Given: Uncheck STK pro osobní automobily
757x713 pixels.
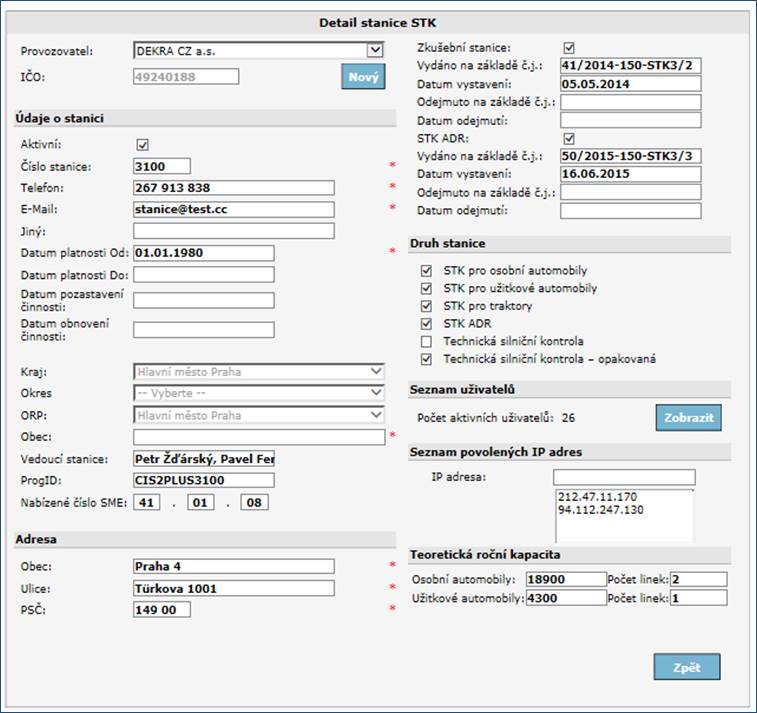Looking at the screenshot, I should click(428, 271).
